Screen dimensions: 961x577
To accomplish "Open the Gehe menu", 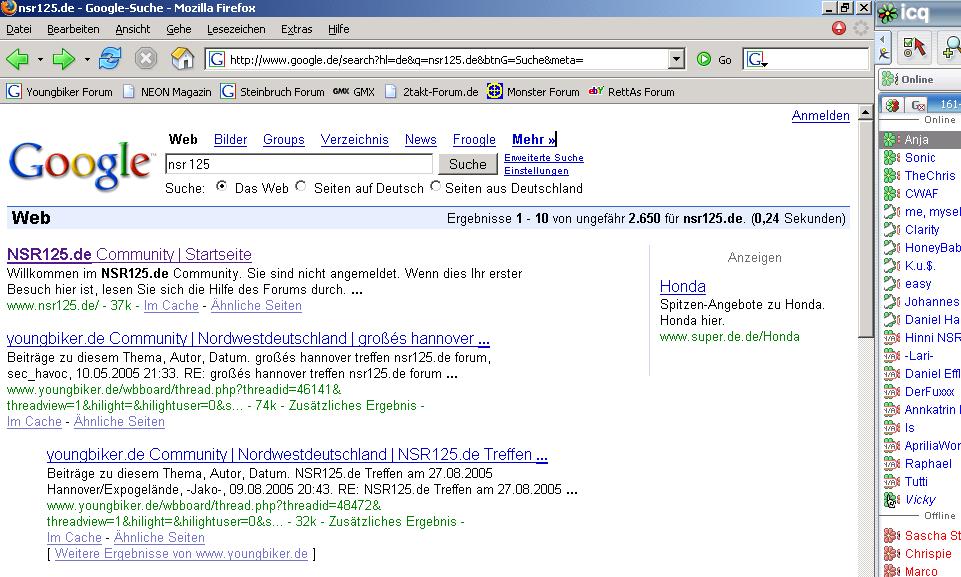I will [x=178, y=29].
